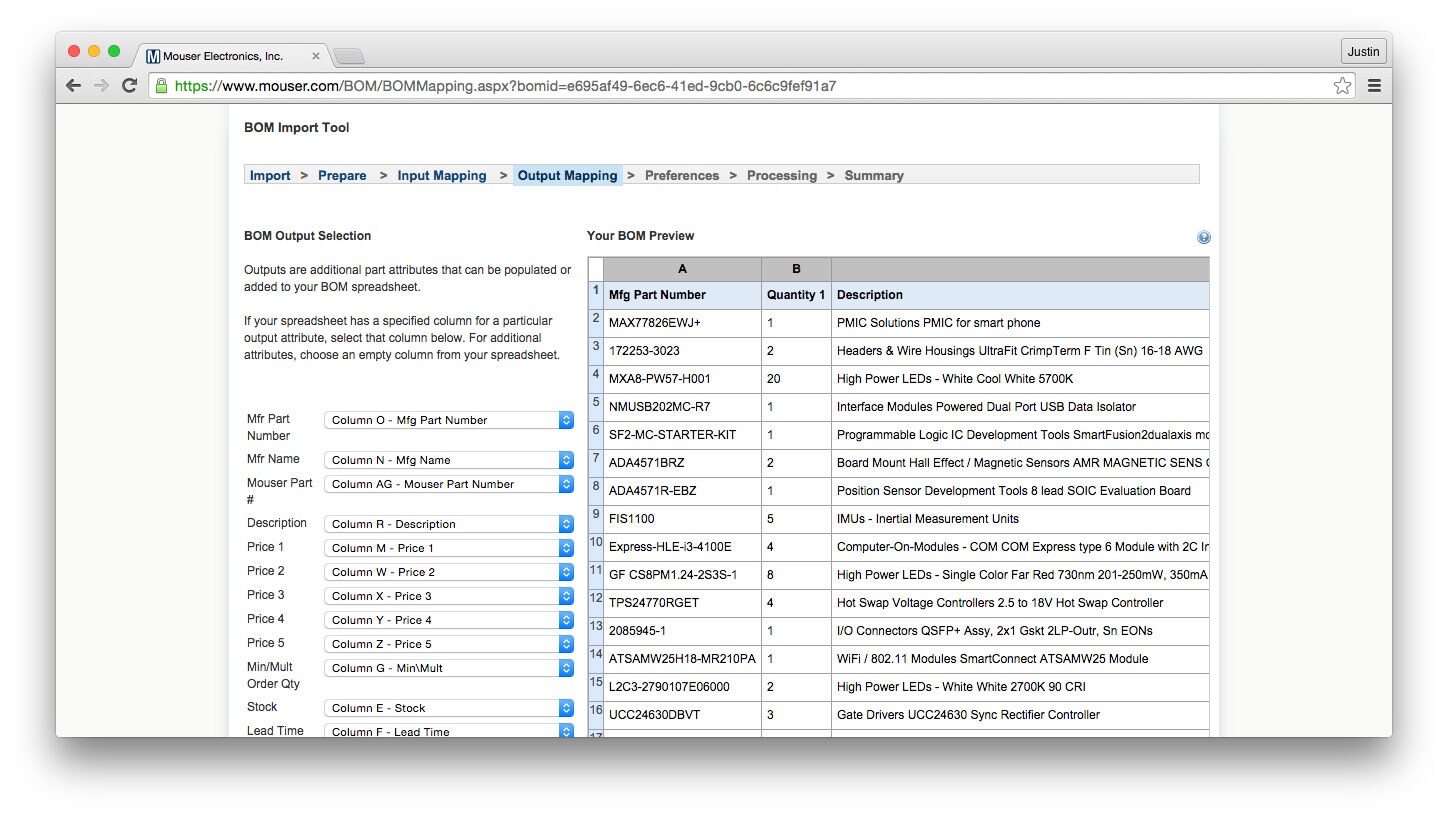Image resolution: width=1448 pixels, height=817 pixels.
Task: Open a new browser tab
Action: coord(348,56)
